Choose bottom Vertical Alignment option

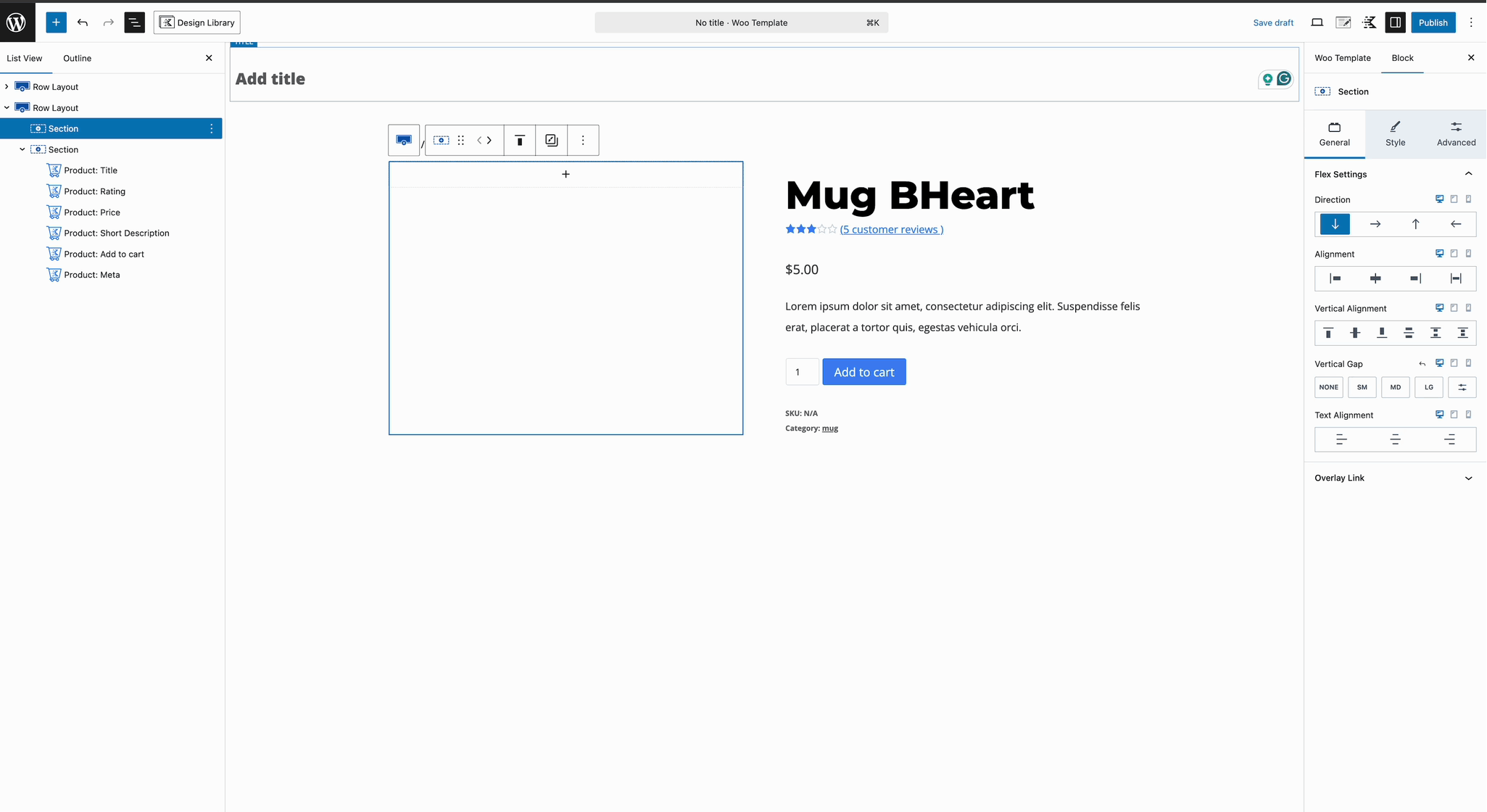tap(1383, 333)
